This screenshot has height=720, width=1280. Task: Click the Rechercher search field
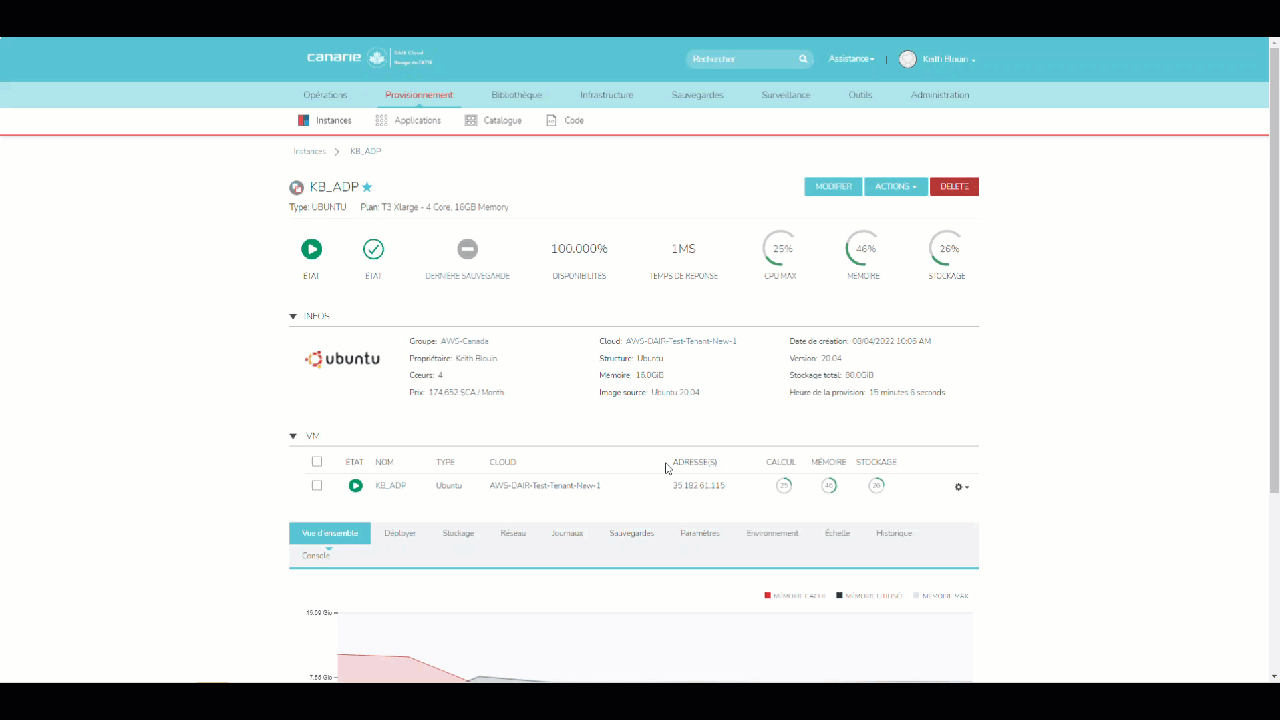[x=740, y=59]
